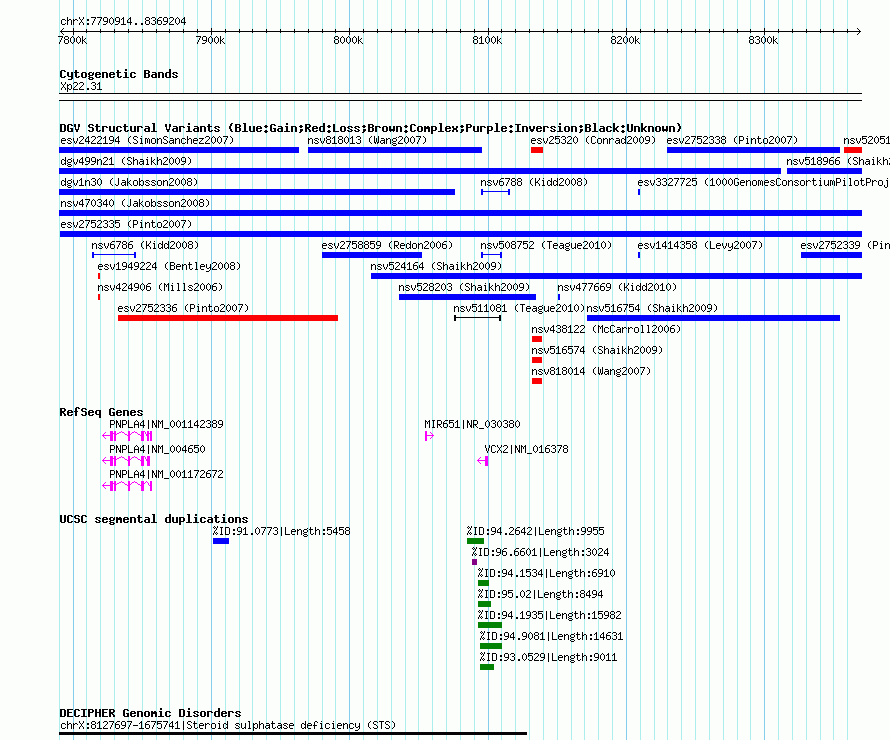Select the nsv438122 red loss marker
The image size is (890, 740).
537,339
